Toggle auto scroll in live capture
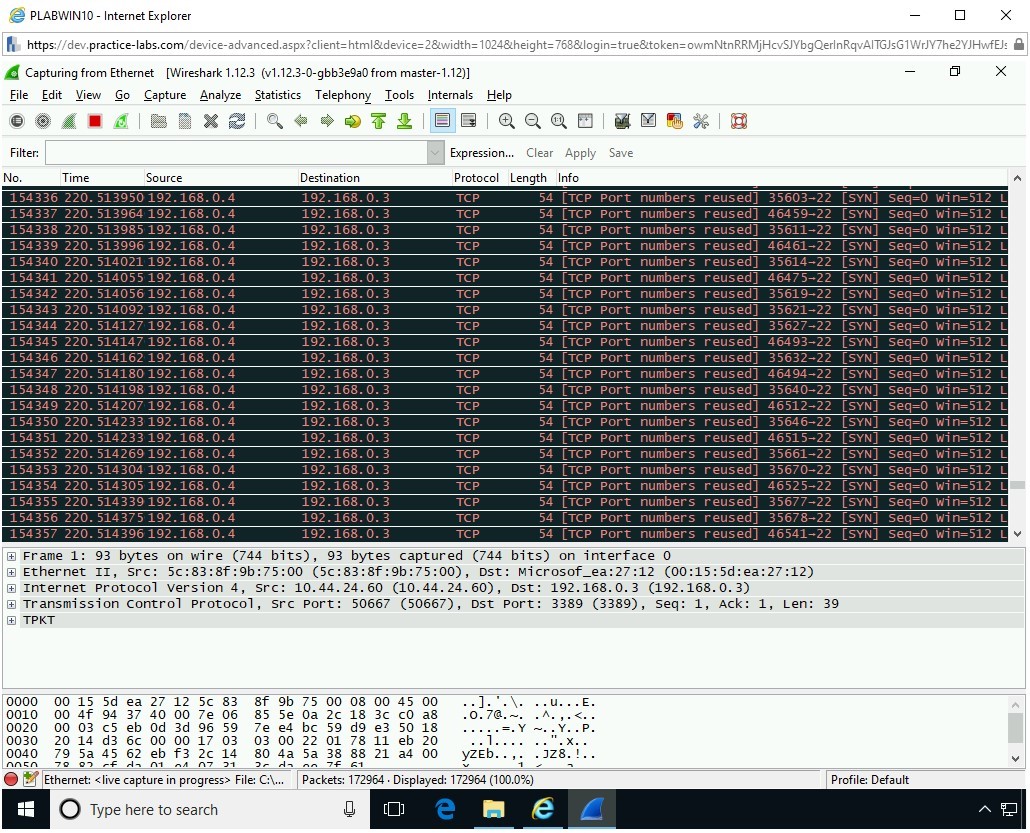The height and width of the screenshot is (833, 1030). [467, 121]
